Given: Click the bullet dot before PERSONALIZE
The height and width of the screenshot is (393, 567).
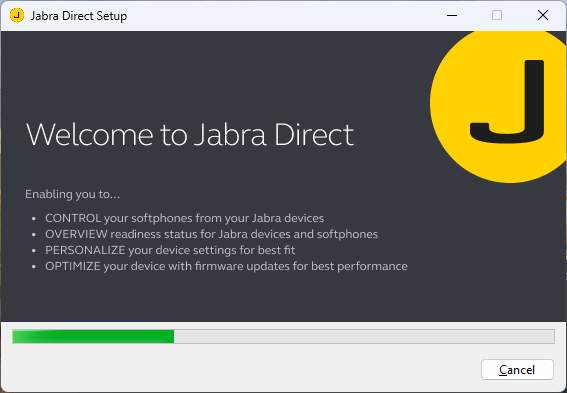Looking at the screenshot, I should 34,251.
